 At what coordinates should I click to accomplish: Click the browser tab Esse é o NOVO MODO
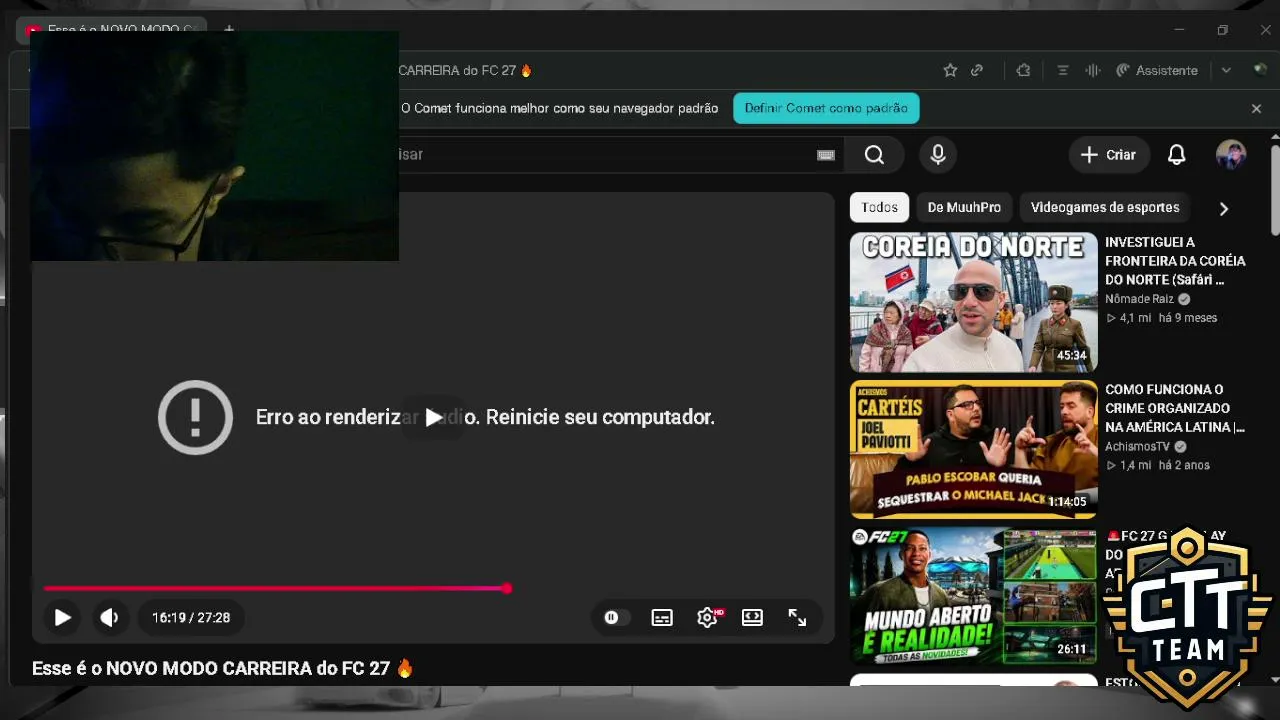point(110,30)
